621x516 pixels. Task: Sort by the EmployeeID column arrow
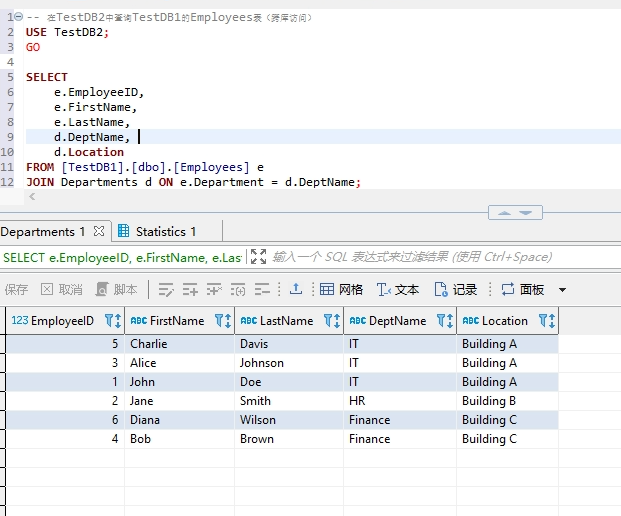point(118,320)
